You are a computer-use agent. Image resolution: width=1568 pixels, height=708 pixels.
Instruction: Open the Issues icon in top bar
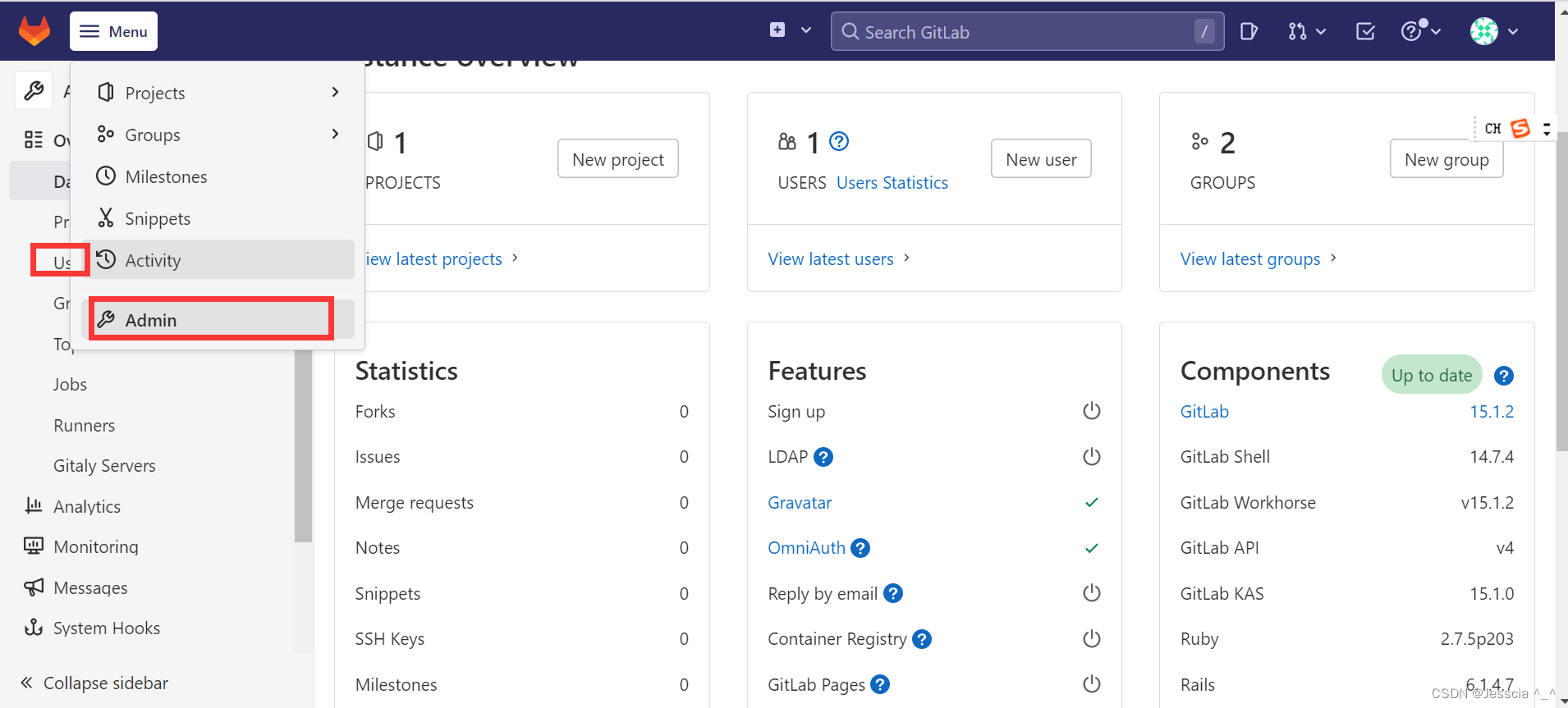(x=1249, y=31)
